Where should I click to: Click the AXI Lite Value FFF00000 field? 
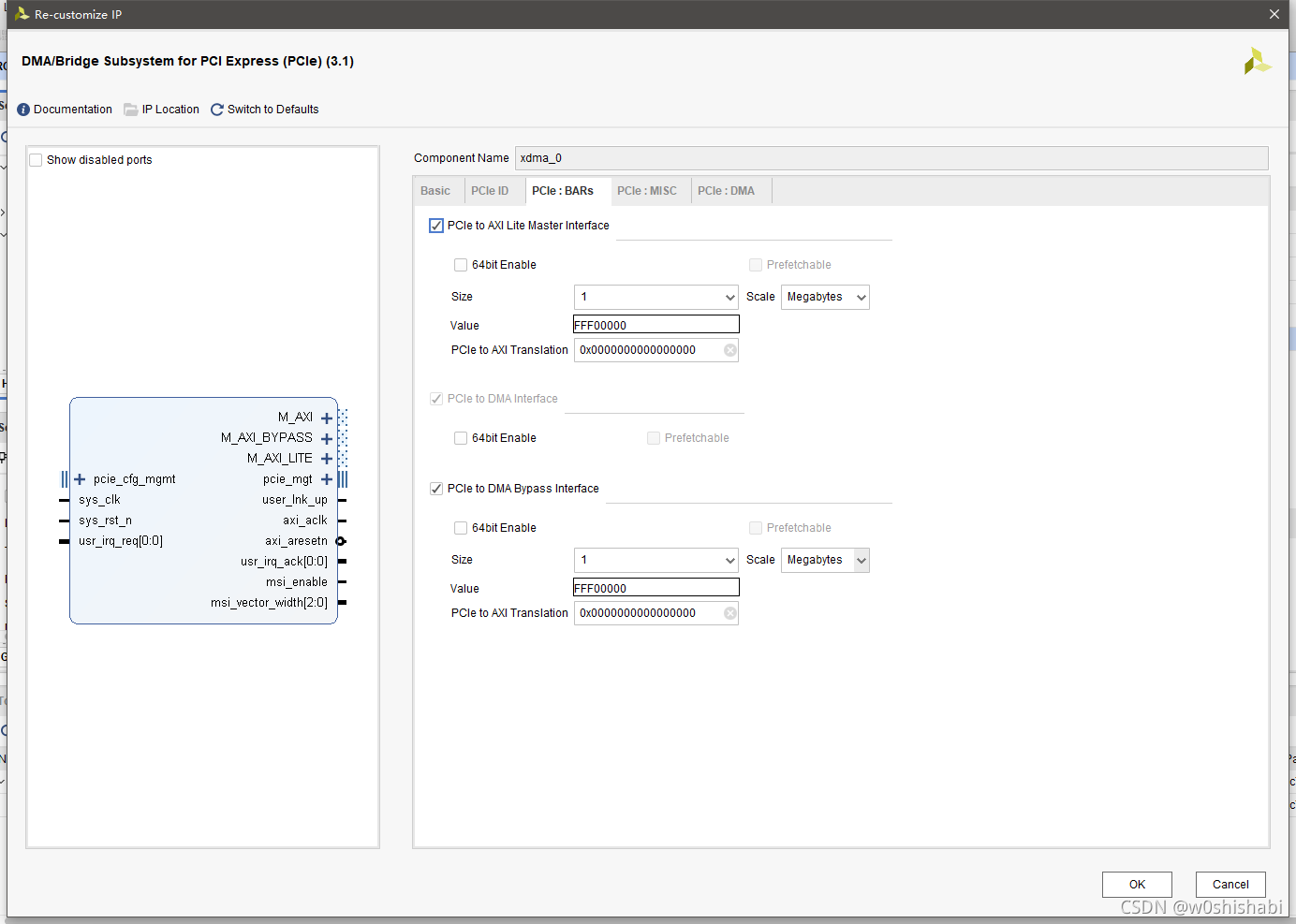(656, 325)
